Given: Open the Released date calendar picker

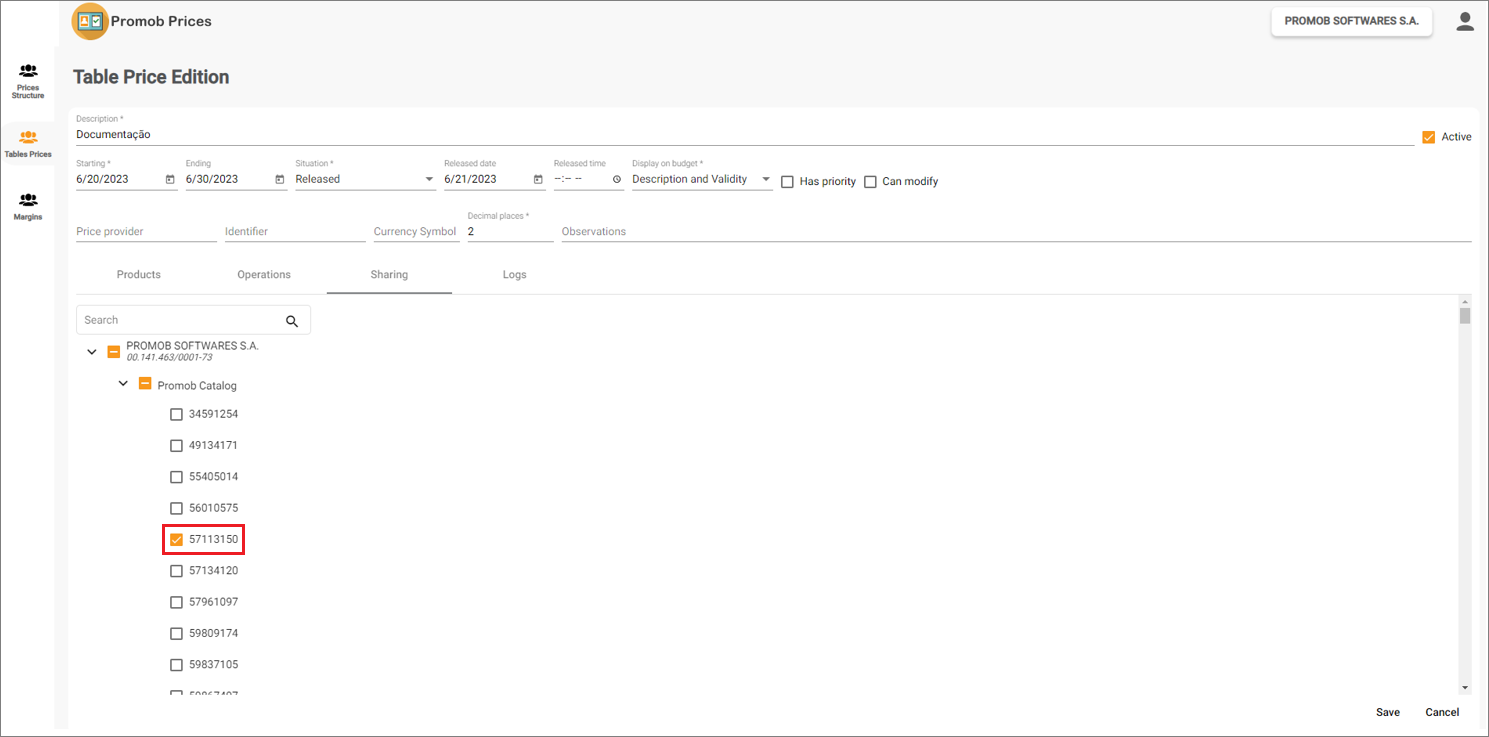Looking at the screenshot, I should coord(538,179).
